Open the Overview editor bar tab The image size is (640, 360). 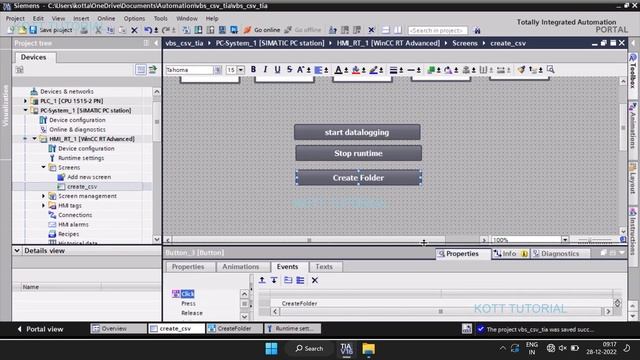118,329
